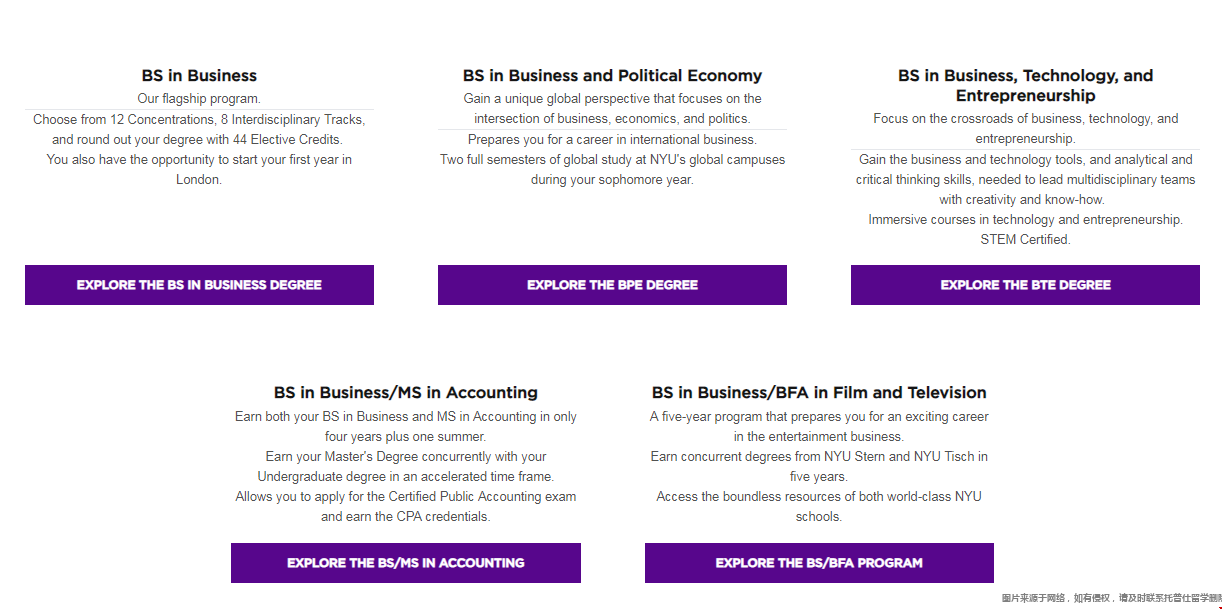Screen dimensions: 1222x609
Task: Click the start your first year in London sentence
Action: pyautogui.click(x=199, y=169)
